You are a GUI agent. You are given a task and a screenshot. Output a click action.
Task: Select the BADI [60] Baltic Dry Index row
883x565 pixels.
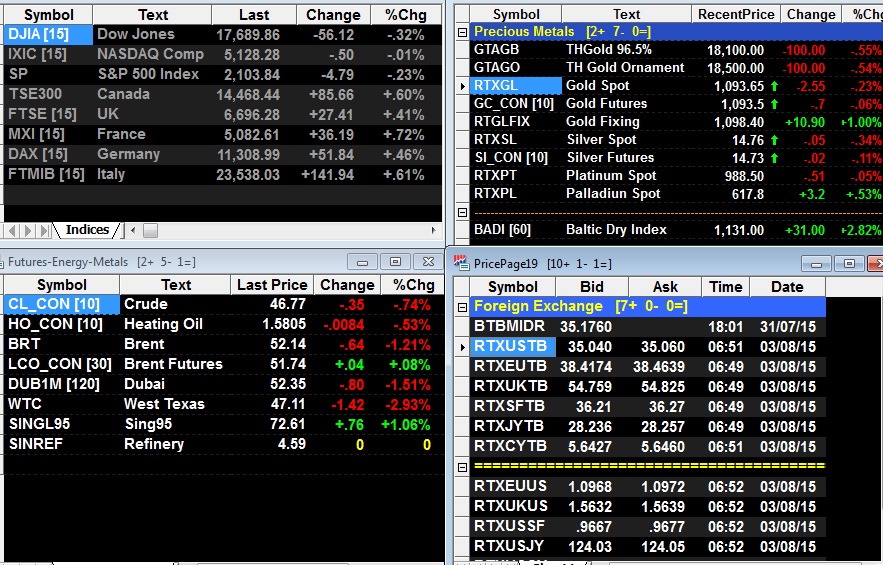click(x=676, y=230)
